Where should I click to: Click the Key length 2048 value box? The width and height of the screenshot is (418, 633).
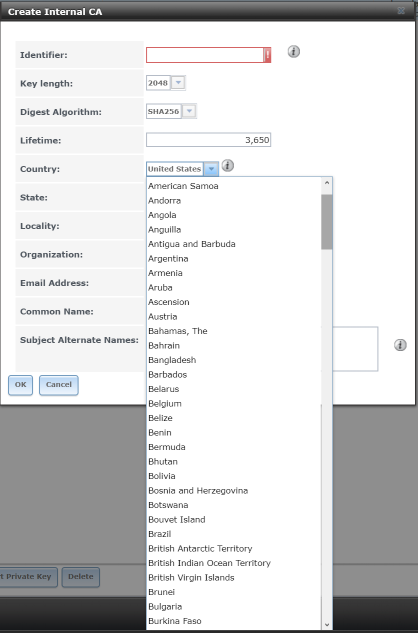click(x=158, y=83)
